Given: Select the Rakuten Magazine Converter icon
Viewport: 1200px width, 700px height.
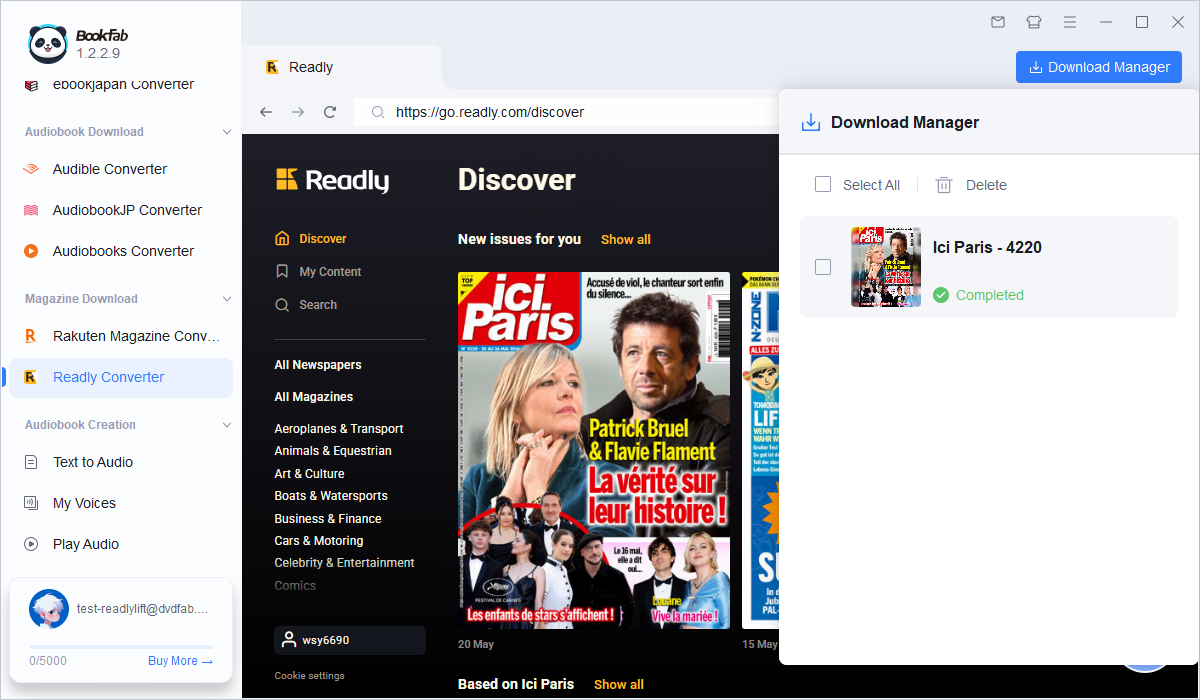Looking at the screenshot, I should tap(31, 336).
